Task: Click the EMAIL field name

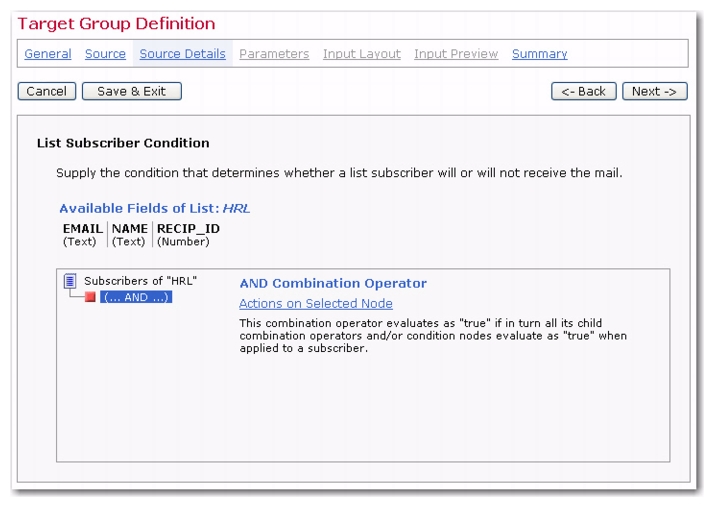Action: [x=82, y=229]
